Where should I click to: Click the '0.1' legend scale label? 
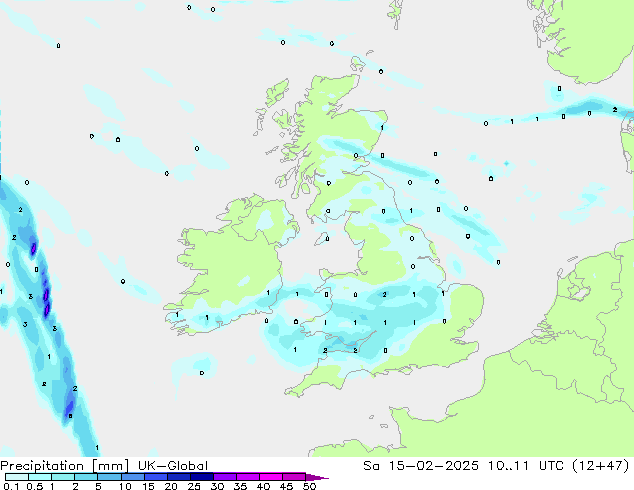click(x=11, y=486)
